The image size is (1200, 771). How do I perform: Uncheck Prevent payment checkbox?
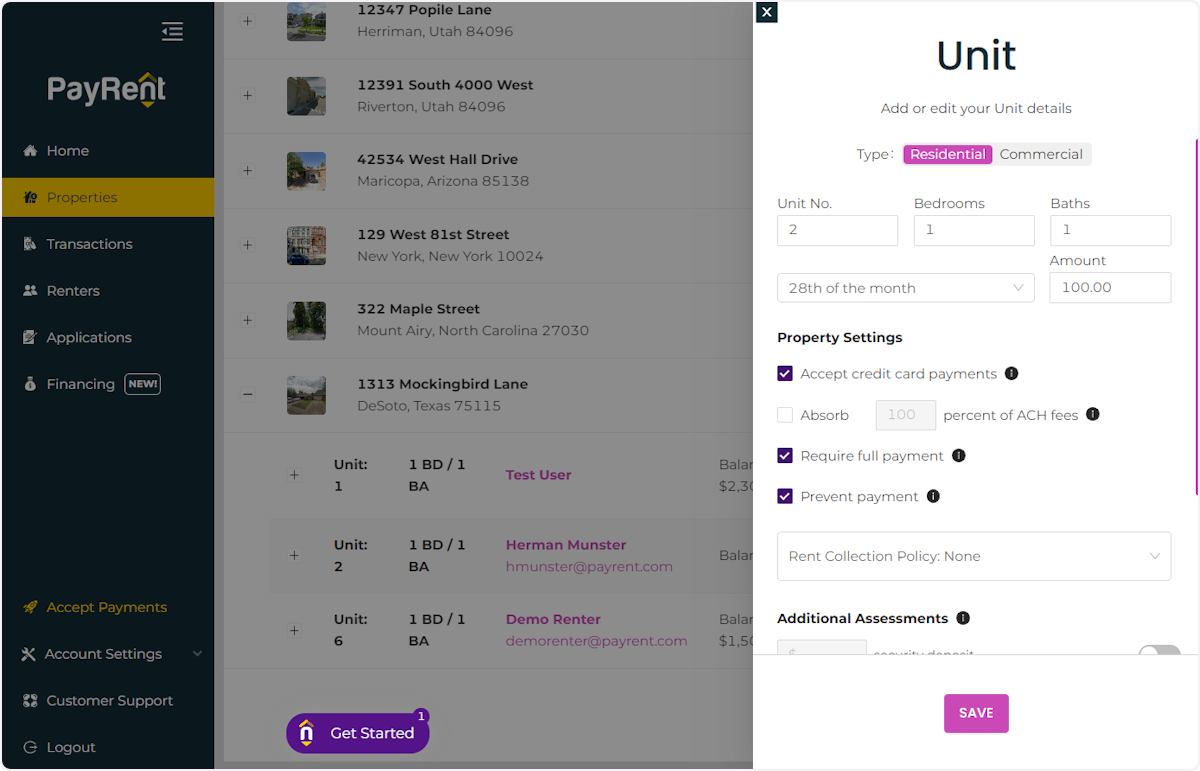[785, 496]
